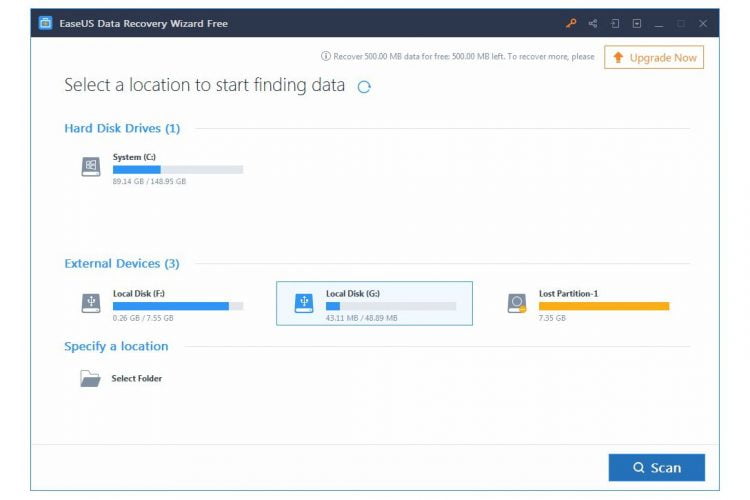
Task: Click the Lost Partition-1 name
Action: point(568,293)
